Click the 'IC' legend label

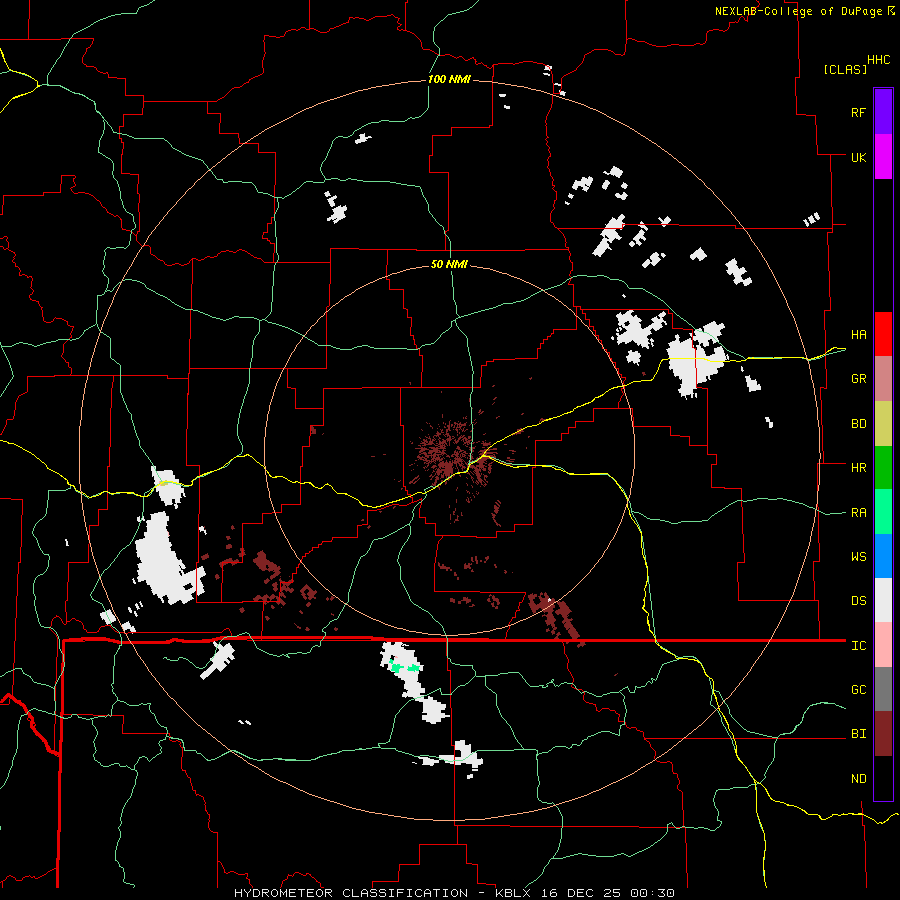(x=858, y=646)
